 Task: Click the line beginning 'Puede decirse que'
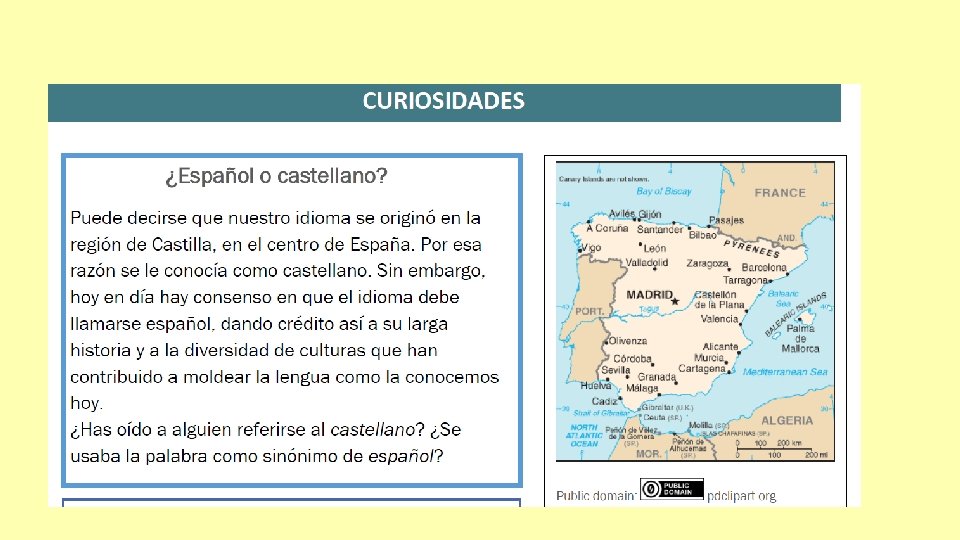[276, 219]
